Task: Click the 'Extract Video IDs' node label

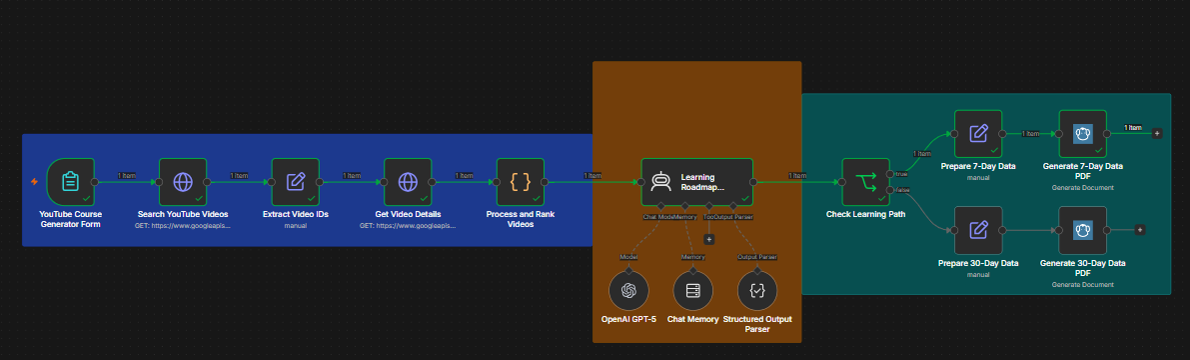Action: 295,214
